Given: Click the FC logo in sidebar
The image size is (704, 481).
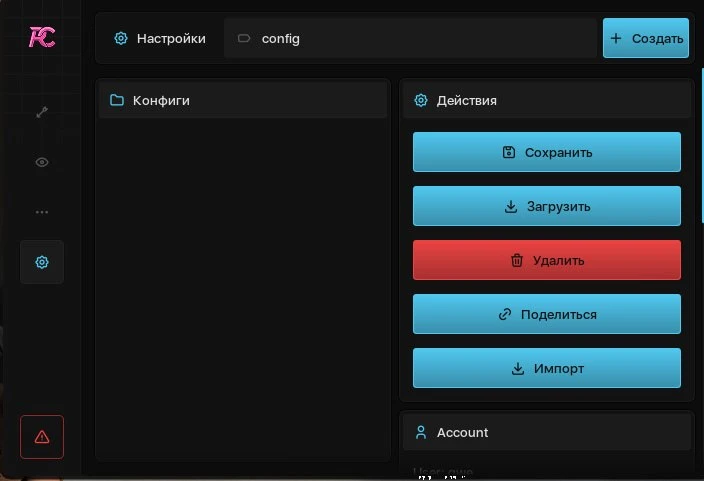Looking at the screenshot, I should (x=42, y=37).
